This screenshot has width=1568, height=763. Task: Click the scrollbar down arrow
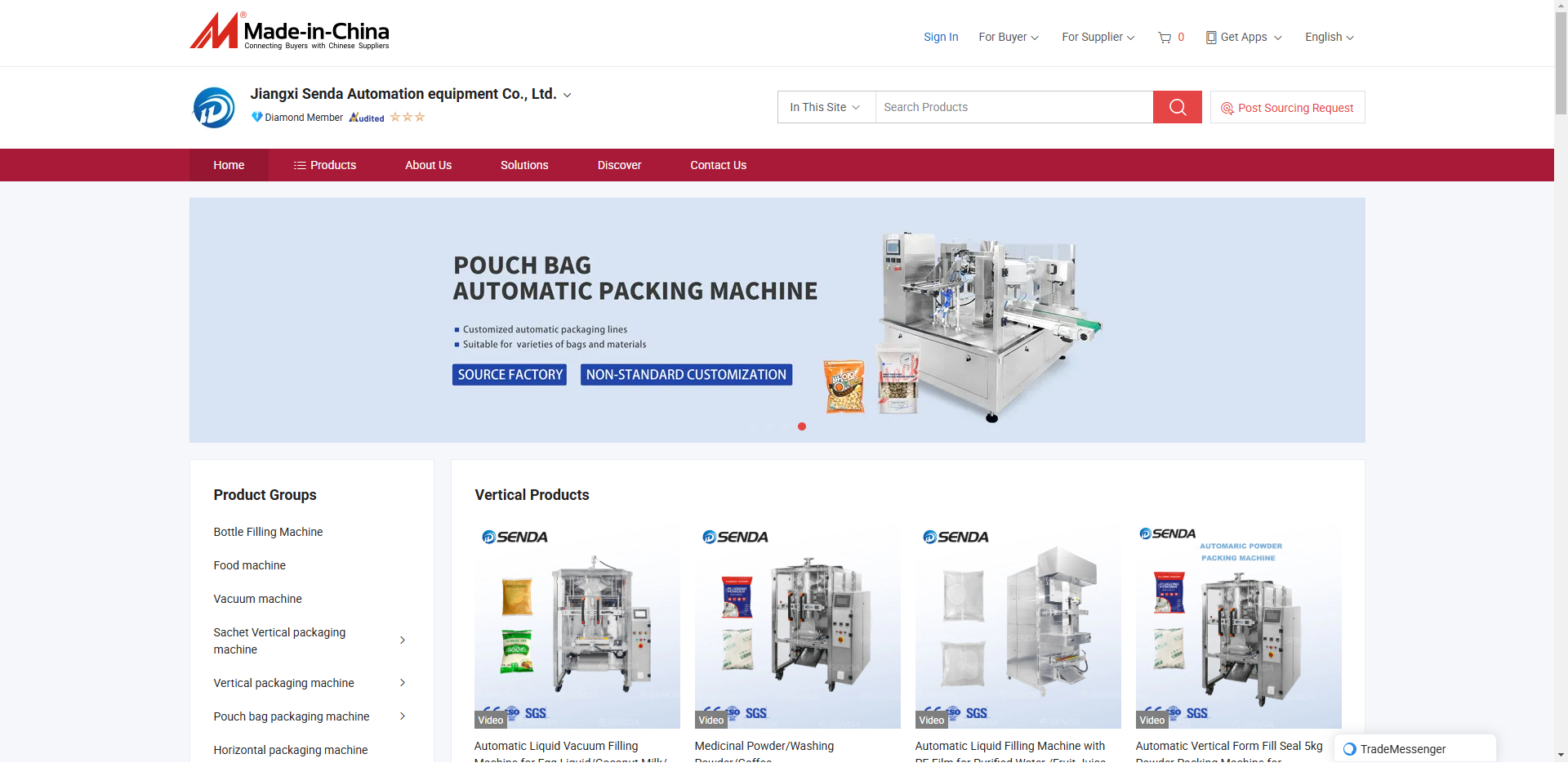click(x=1561, y=756)
